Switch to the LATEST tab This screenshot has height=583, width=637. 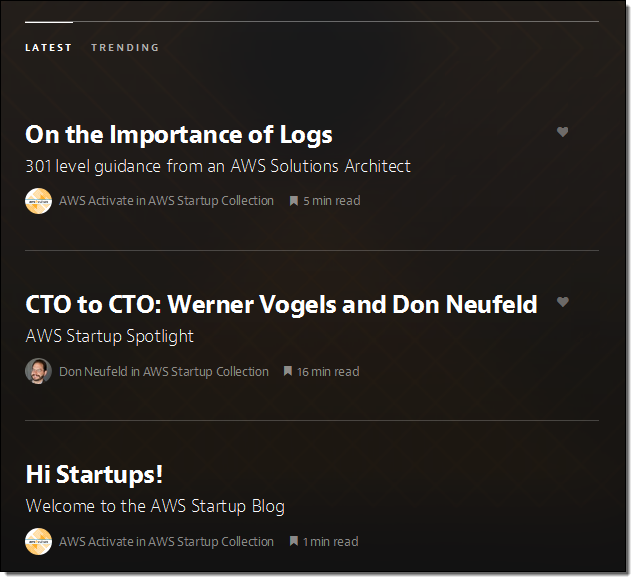point(48,47)
